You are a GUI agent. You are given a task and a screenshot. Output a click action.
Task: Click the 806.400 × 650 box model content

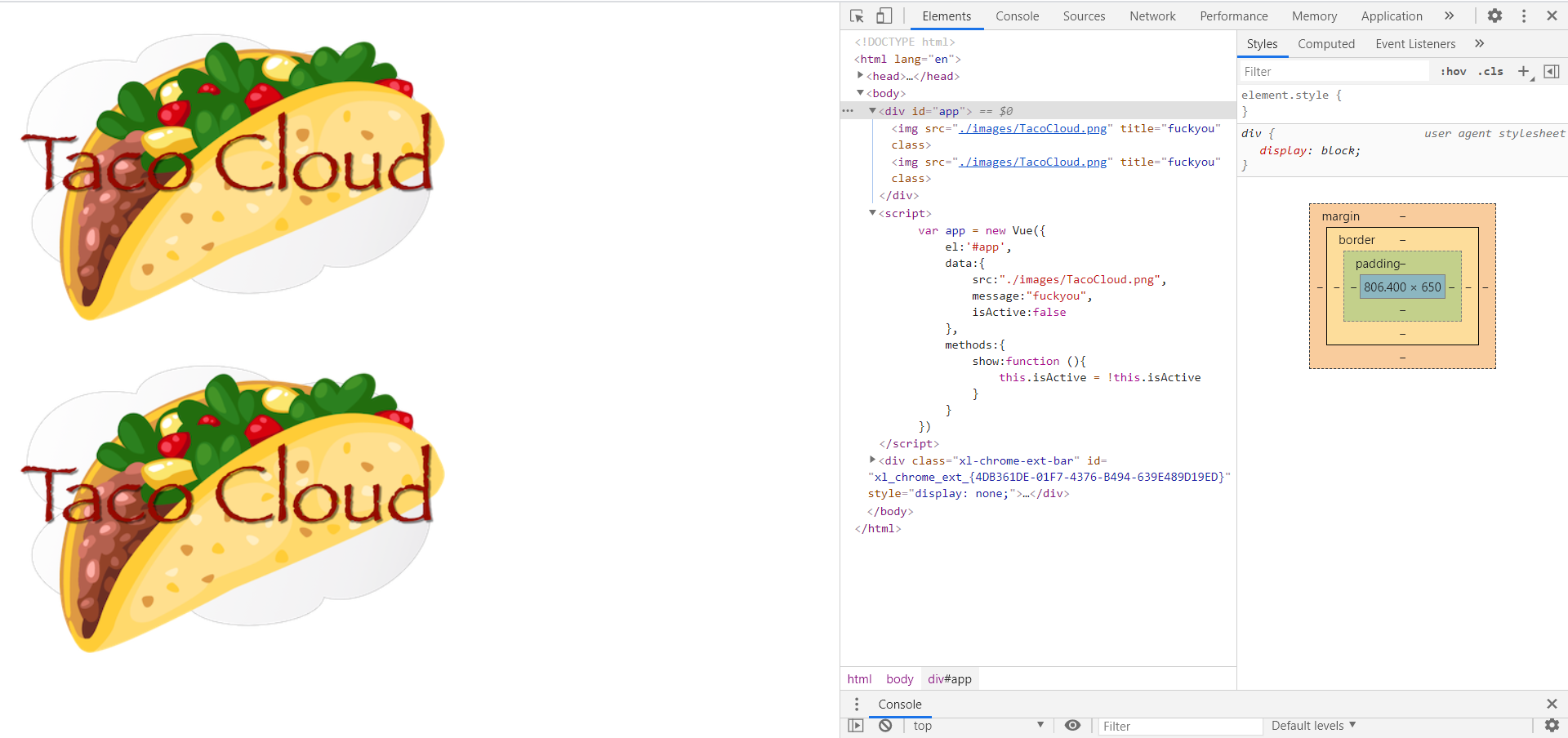click(x=1402, y=287)
